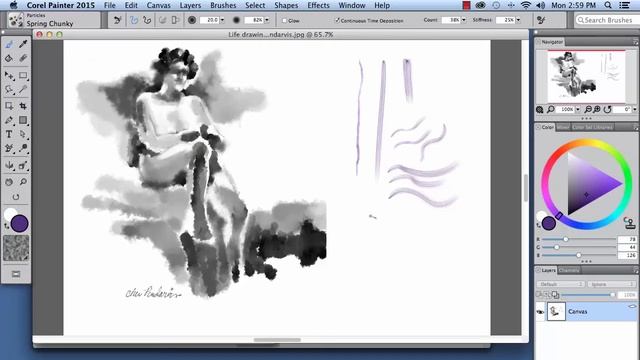Select the Text tool
Screen dimensions: 640x360
click(x=9, y=134)
